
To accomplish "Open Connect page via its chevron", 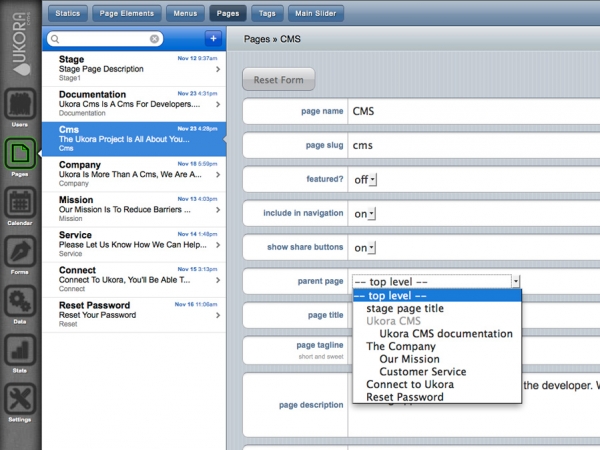I will point(218,280).
